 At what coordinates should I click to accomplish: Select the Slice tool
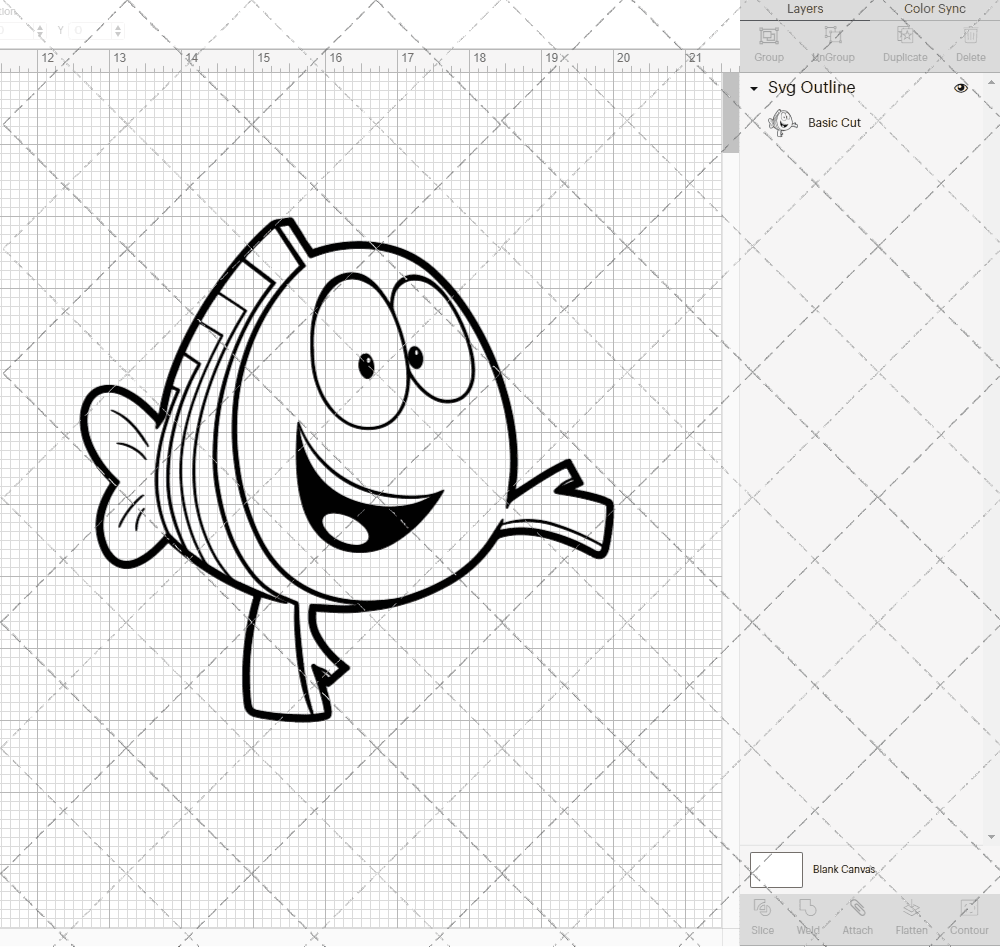(763, 915)
